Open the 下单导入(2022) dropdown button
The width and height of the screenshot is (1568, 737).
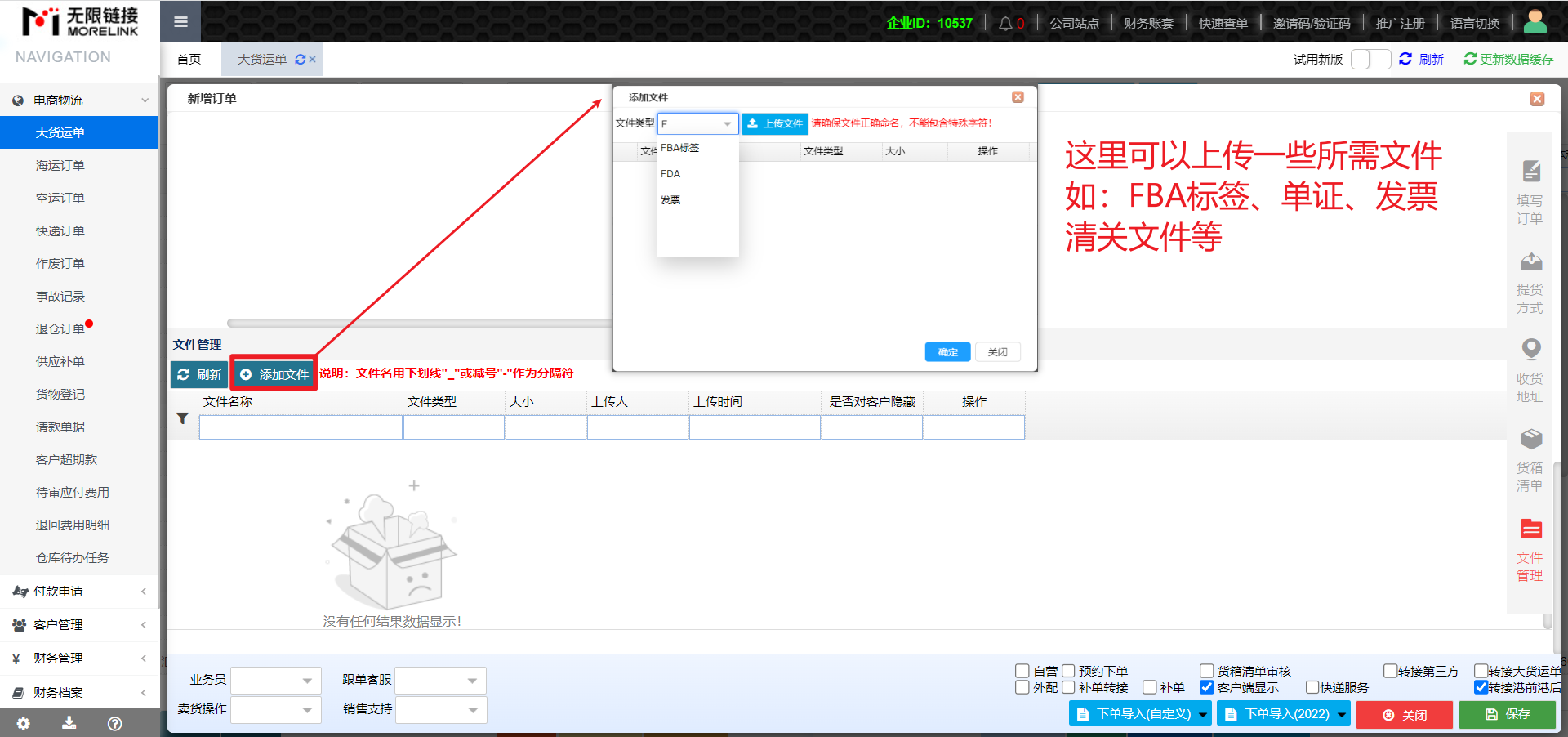(x=1284, y=714)
